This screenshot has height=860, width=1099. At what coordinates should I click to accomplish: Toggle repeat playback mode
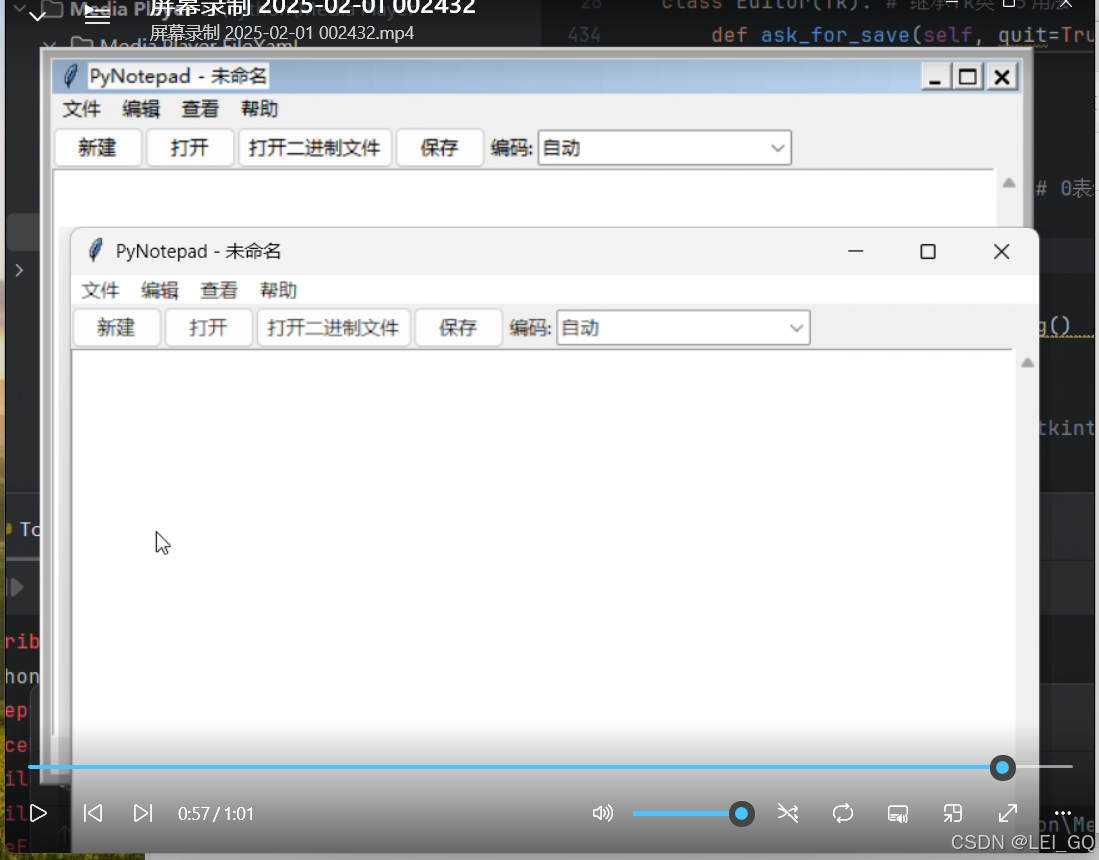tap(843, 813)
